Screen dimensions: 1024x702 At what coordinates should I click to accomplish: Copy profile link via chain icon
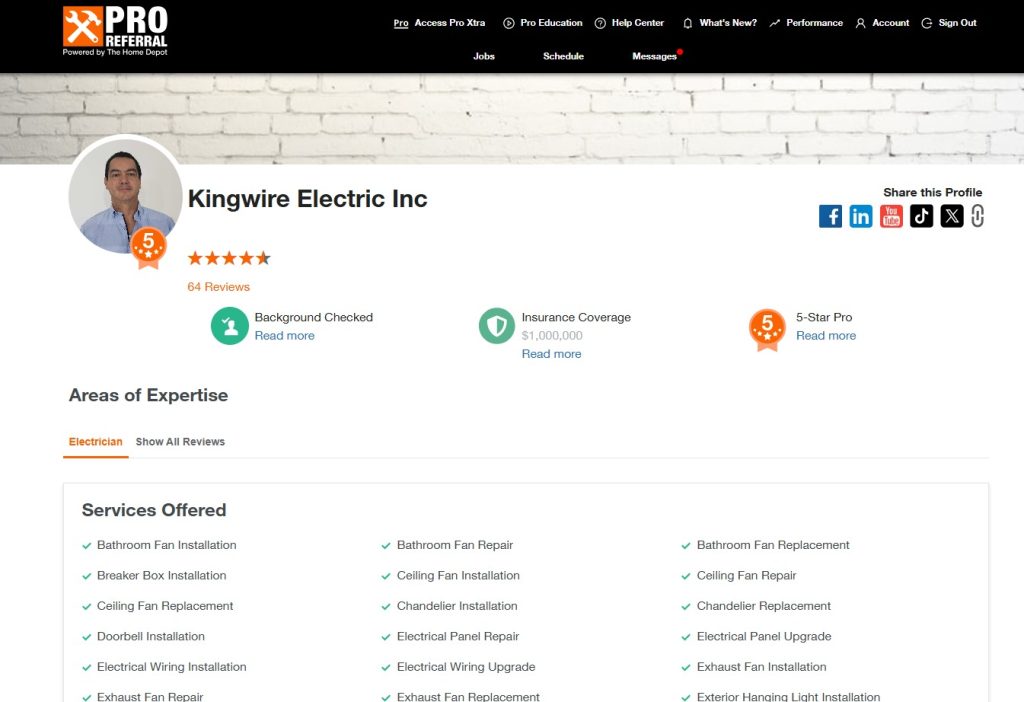pos(977,216)
